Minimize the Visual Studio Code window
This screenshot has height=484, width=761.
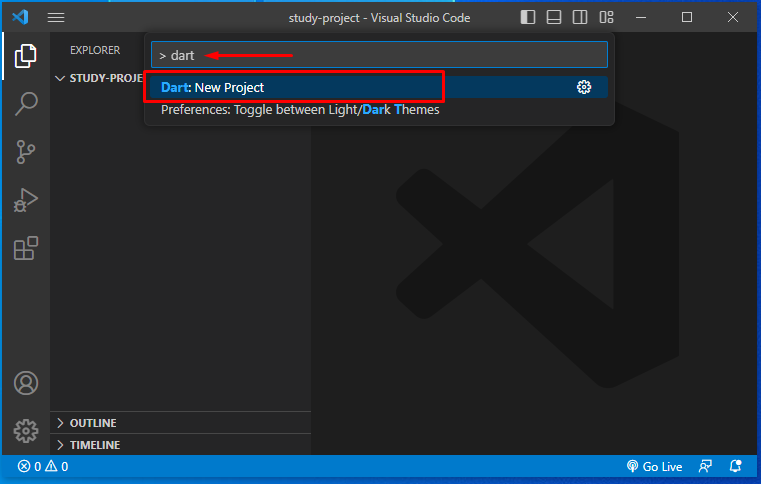pyautogui.click(x=641, y=17)
